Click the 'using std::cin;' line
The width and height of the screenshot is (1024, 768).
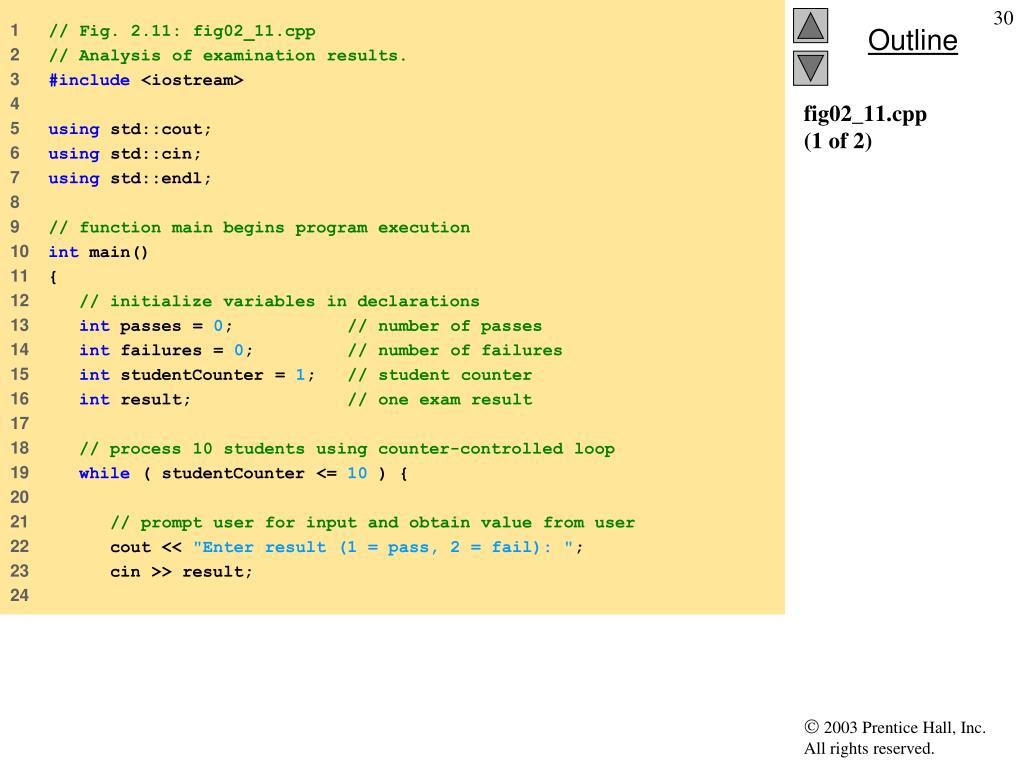pyautogui.click(x=125, y=154)
